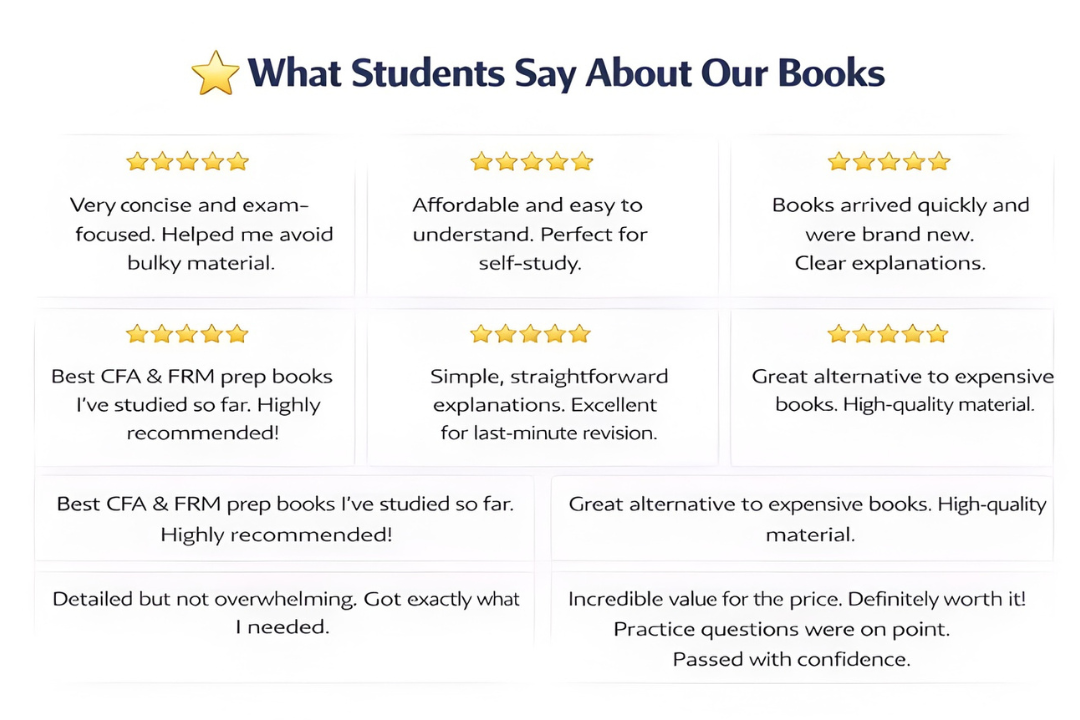Image resolution: width=1080 pixels, height=720 pixels.
Task: Open the "Detailed but not overwhelming" review
Action: click(x=285, y=612)
